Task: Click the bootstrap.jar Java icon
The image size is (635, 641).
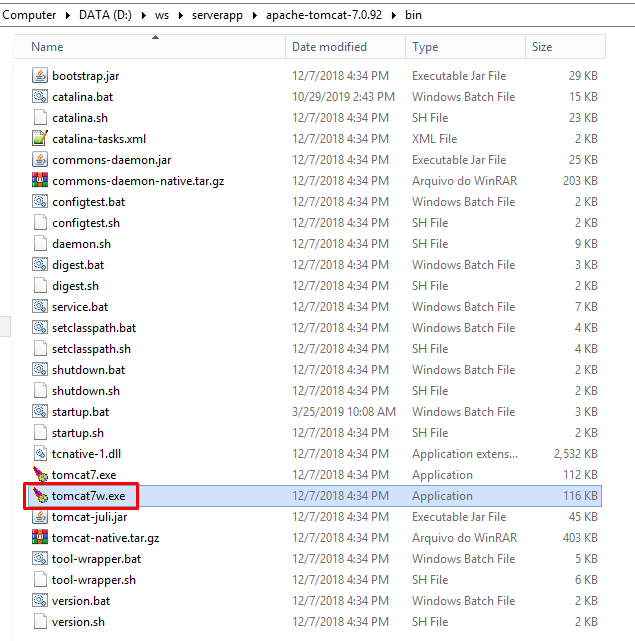Action: tap(40, 76)
